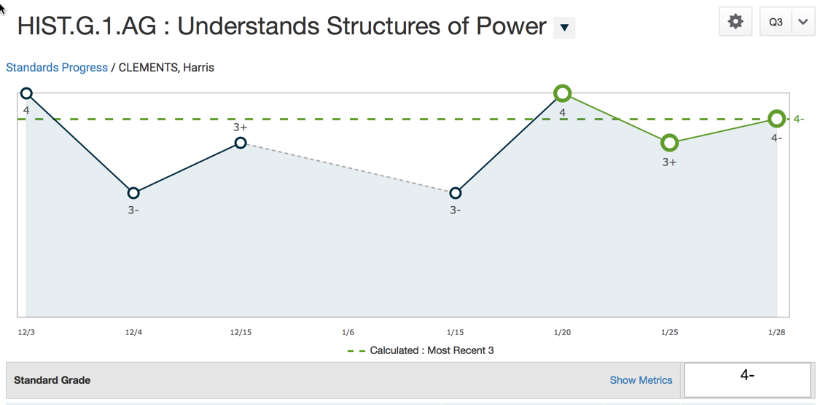Select the 12/3 data point marker

point(27,94)
